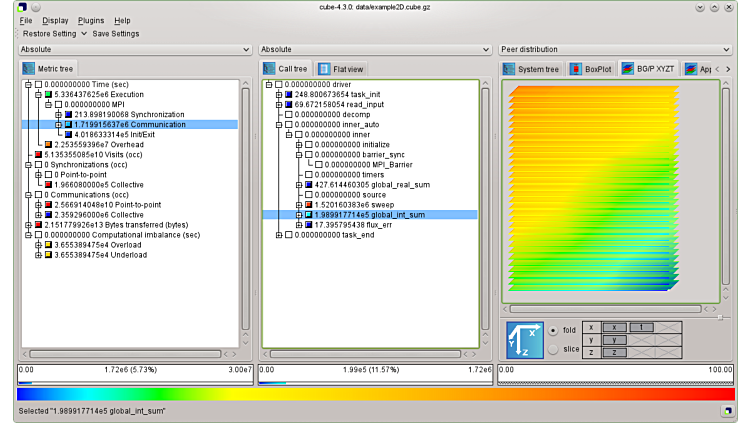
Task: Open the metric tree Absolute dropdown
Action: [x=134, y=49]
